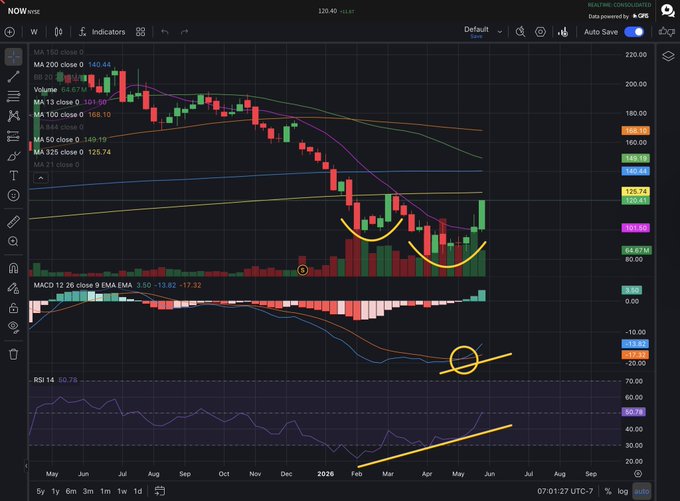Toggle auto scale mode
Viewport: 680px width, 501px height.
click(x=642, y=491)
